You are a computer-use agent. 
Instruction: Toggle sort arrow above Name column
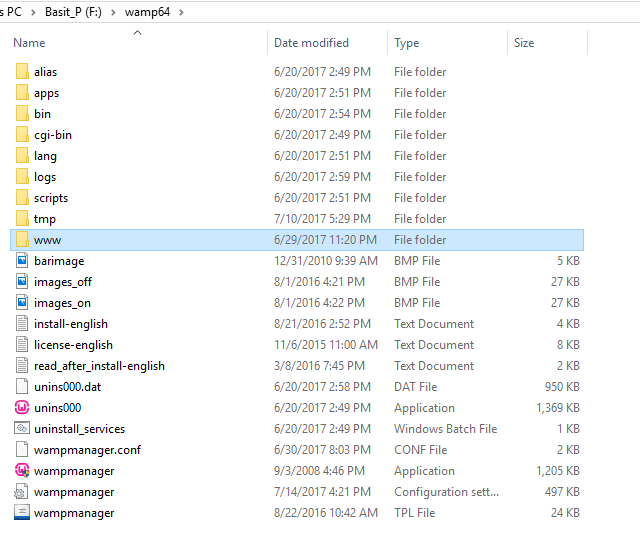(138, 33)
